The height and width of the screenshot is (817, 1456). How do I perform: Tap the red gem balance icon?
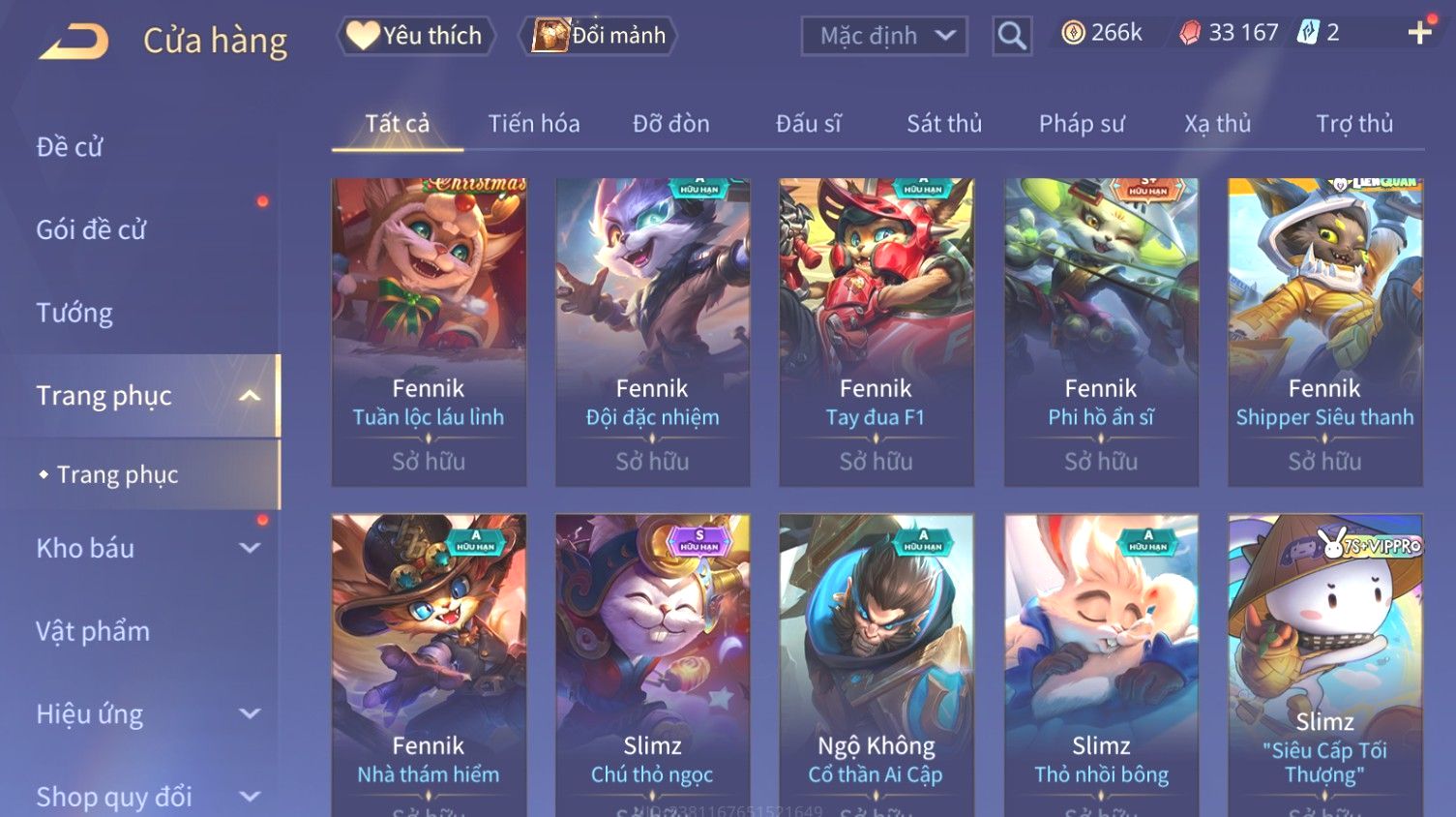tap(1190, 34)
